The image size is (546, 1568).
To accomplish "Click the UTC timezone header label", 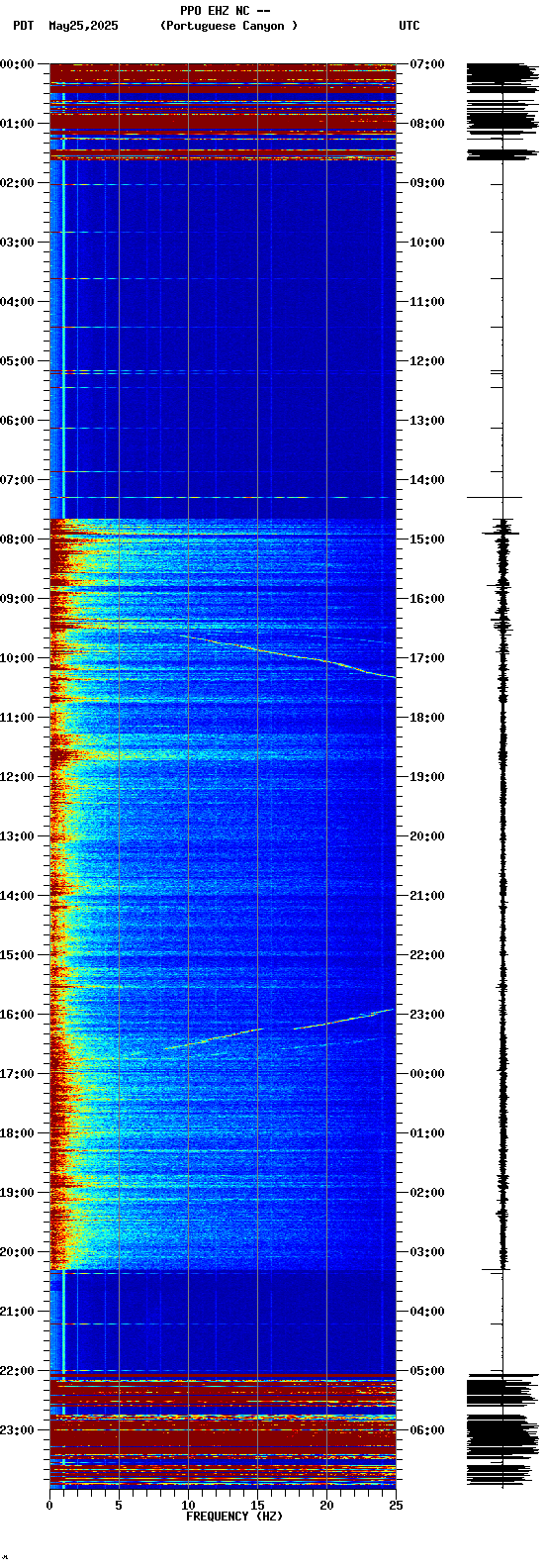I will coord(409,26).
